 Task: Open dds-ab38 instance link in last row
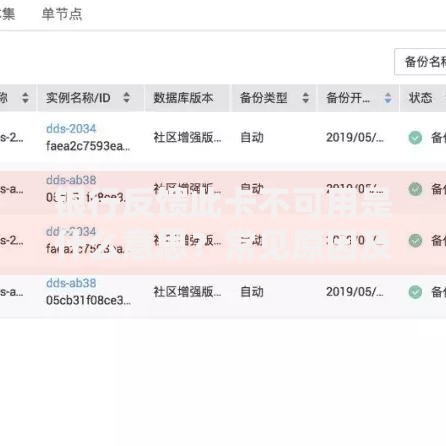pyautogui.click(x=71, y=283)
